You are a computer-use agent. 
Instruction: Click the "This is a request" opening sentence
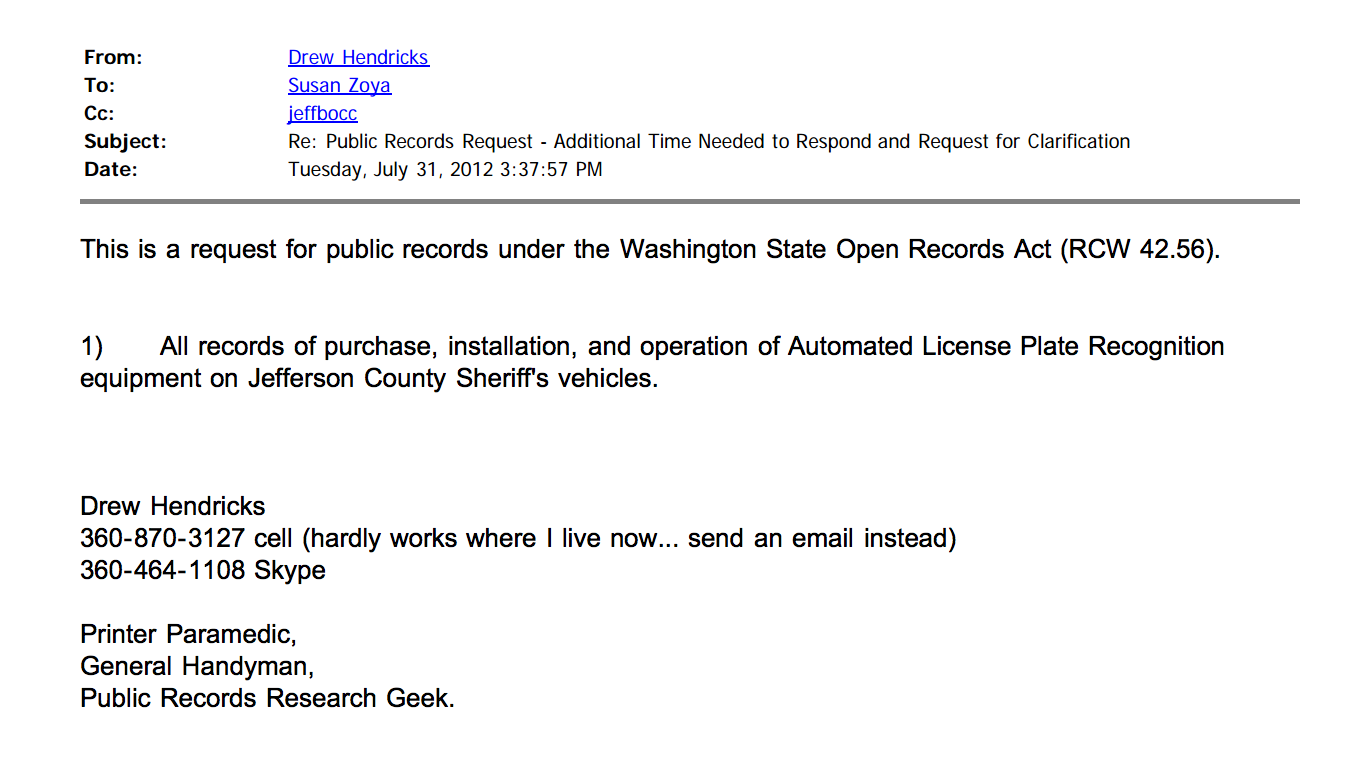pos(300,249)
